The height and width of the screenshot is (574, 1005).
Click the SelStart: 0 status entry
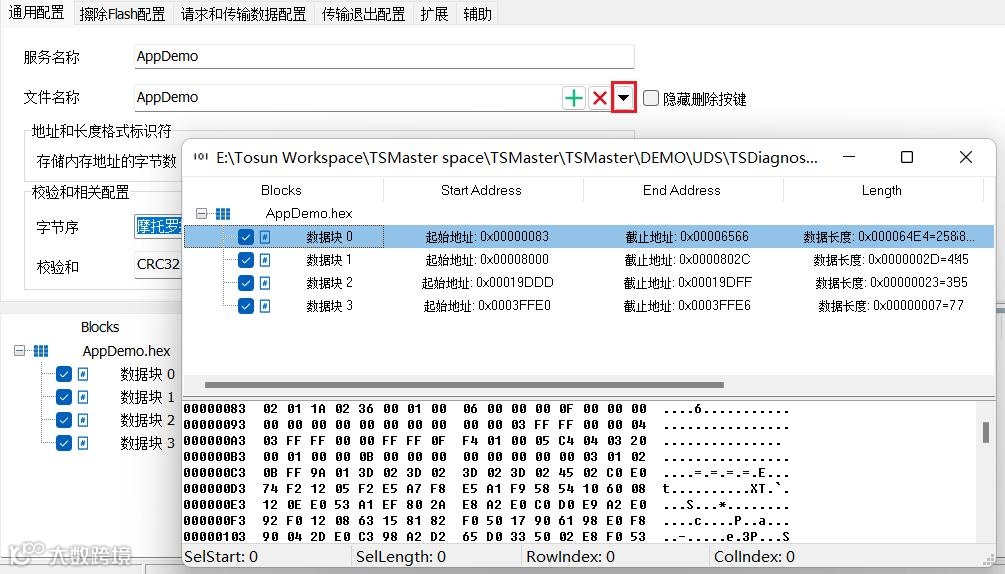[221, 557]
